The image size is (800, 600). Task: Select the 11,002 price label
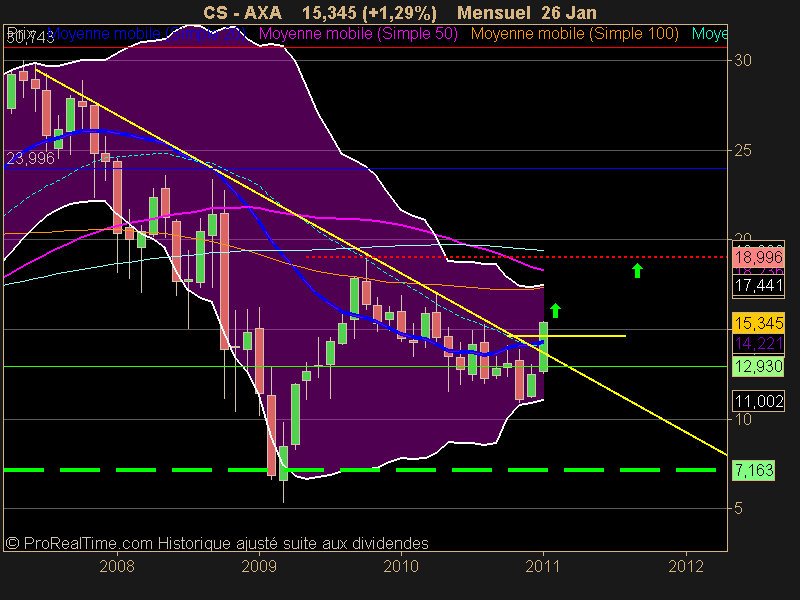click(x=758, y=401)
